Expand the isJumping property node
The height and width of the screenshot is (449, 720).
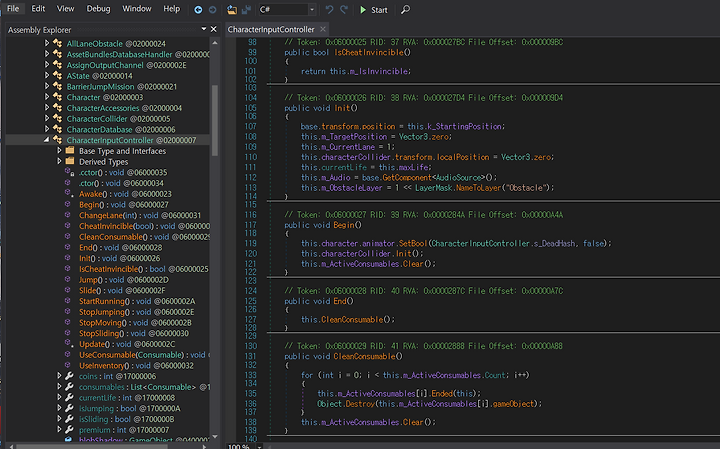(59, 408)
